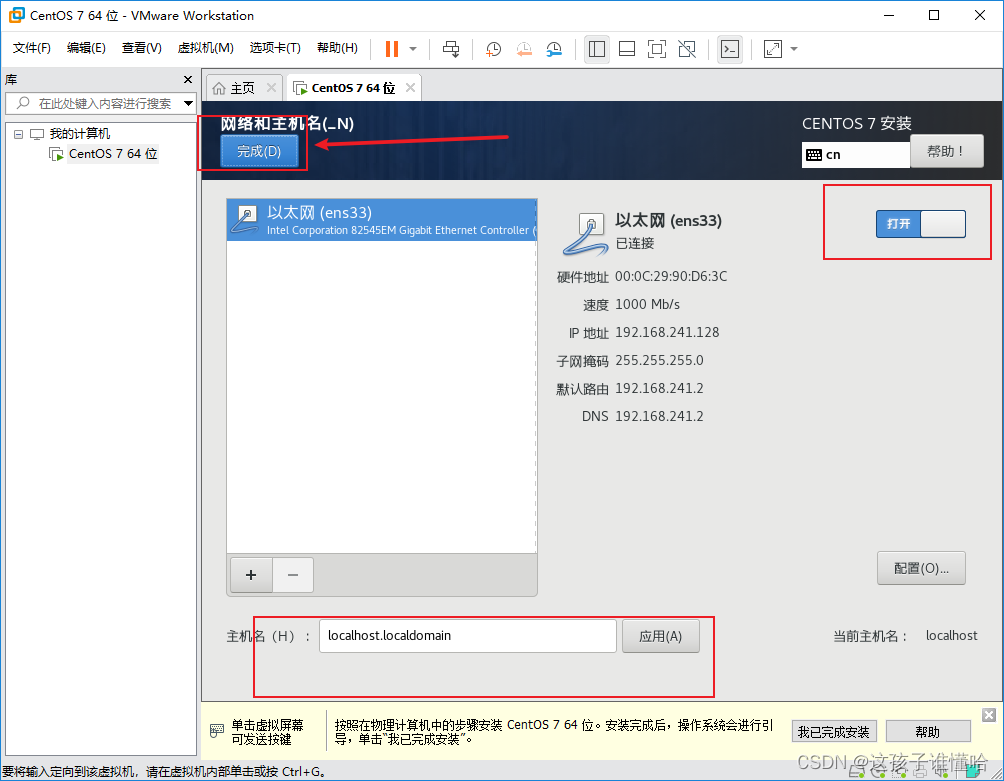Viewport: 1004px width, 781px height.
Task: Close the CentOS 7 64 位 tab
Action: 410,88
